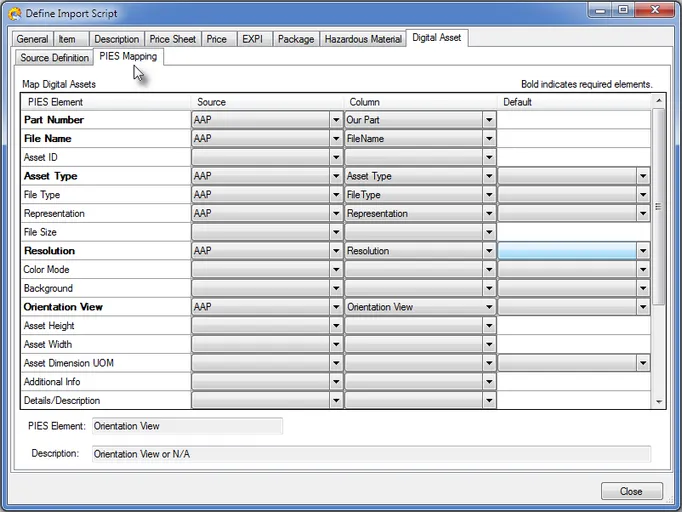Expand the Representation Column dropdown
Viewport: 682px width, 512px height.
[489, 214]
